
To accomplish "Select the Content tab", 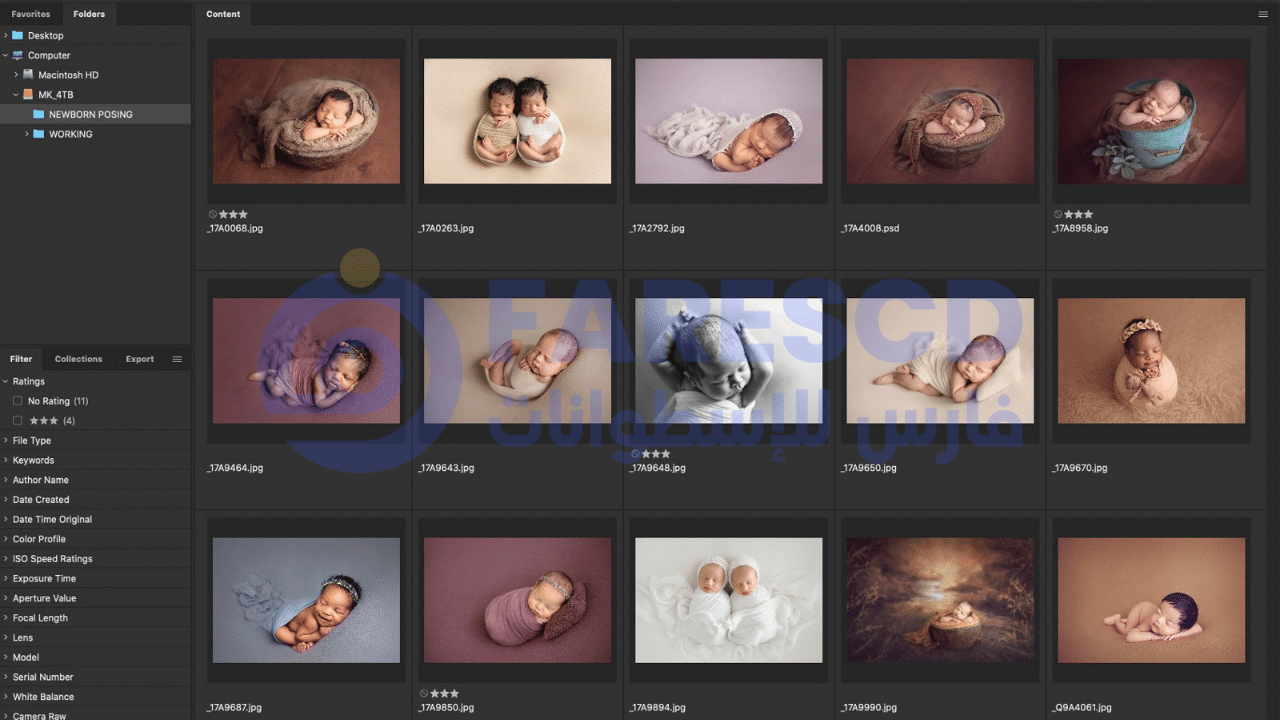I will (x=223, y=14).
